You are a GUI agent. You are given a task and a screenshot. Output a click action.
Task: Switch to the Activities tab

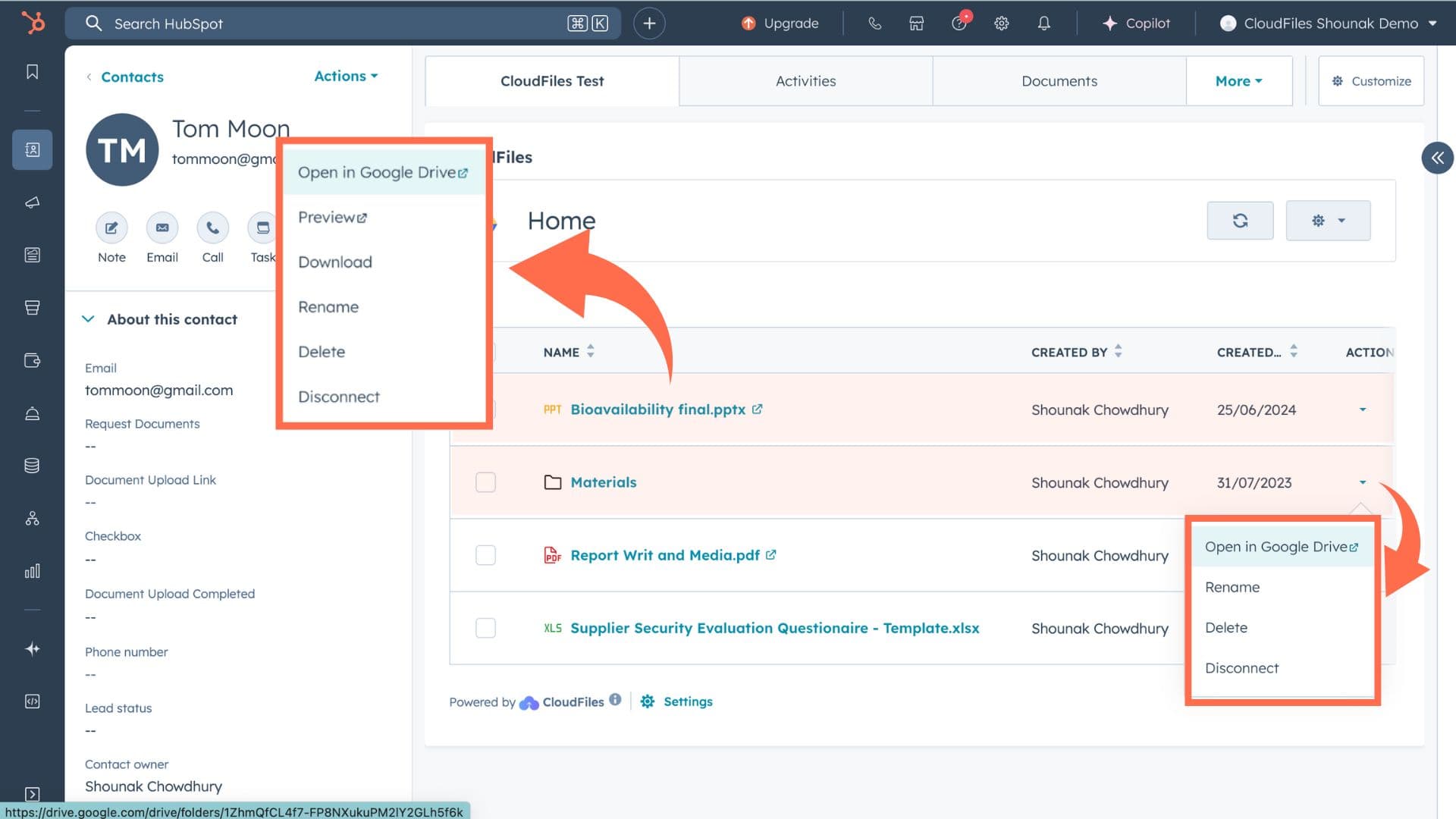click(805, 81)
